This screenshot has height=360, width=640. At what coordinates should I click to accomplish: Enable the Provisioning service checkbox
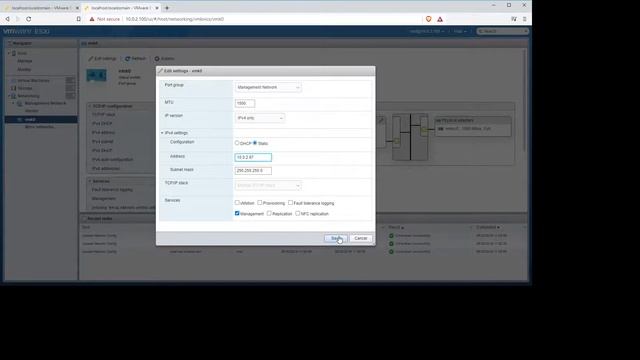pos(260,202)
